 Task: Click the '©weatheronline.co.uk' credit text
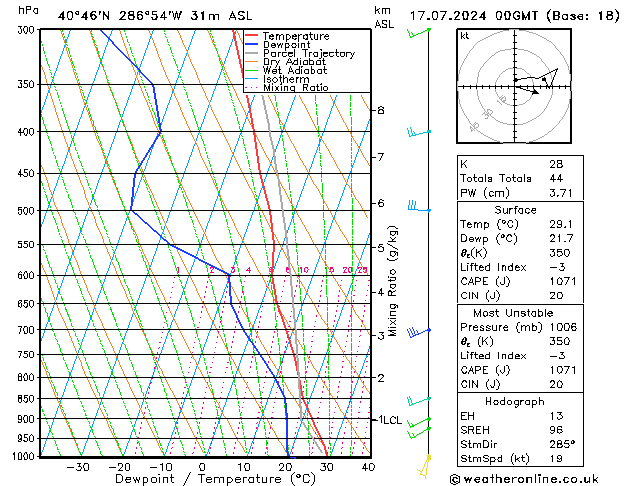coord(524,479)
